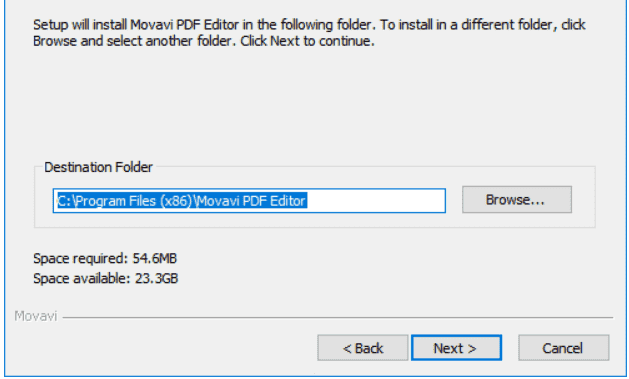Screen dimensions: 629x379
Task: Click the setup instruction paragraph
Action: (309, 33)
